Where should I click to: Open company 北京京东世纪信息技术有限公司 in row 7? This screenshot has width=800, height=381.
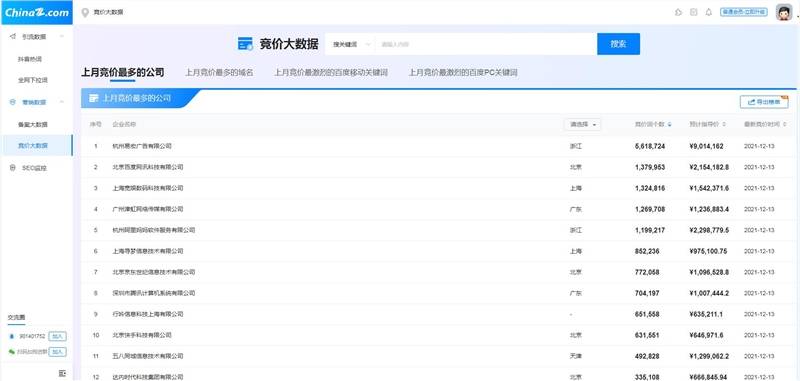(x=154, y=272)
